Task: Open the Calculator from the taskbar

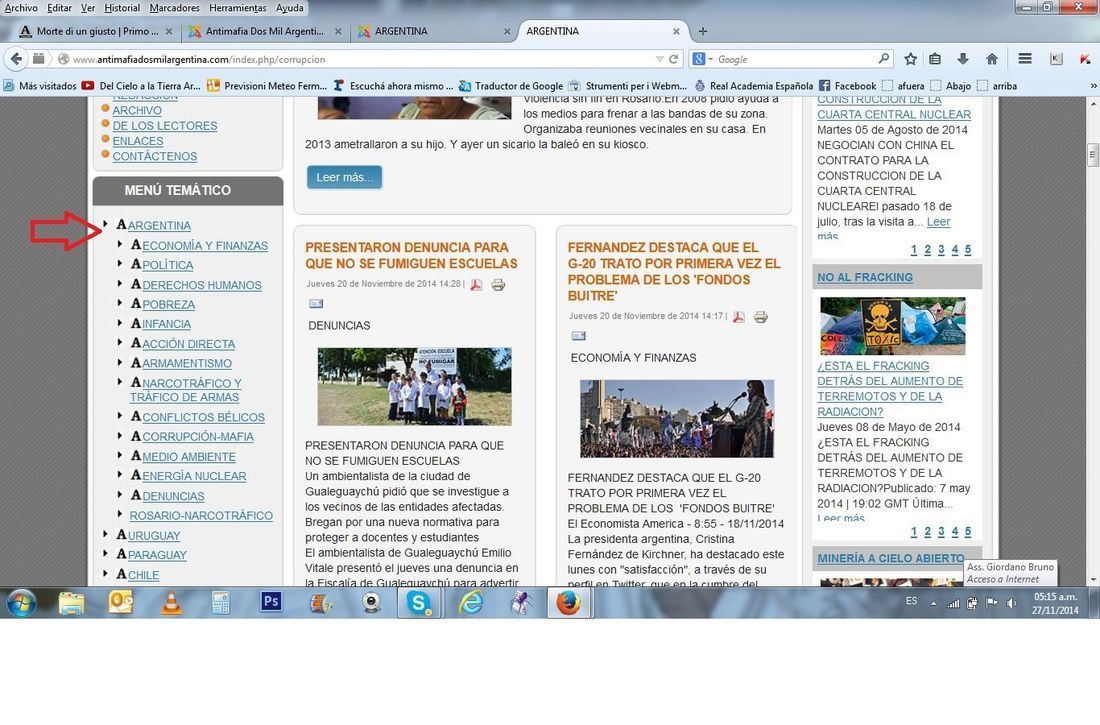Action: click(221, 603)
